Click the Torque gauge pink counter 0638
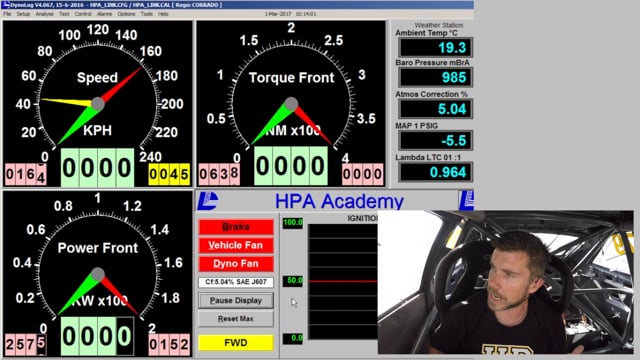640x360 pixels. (x=219, y=174)
